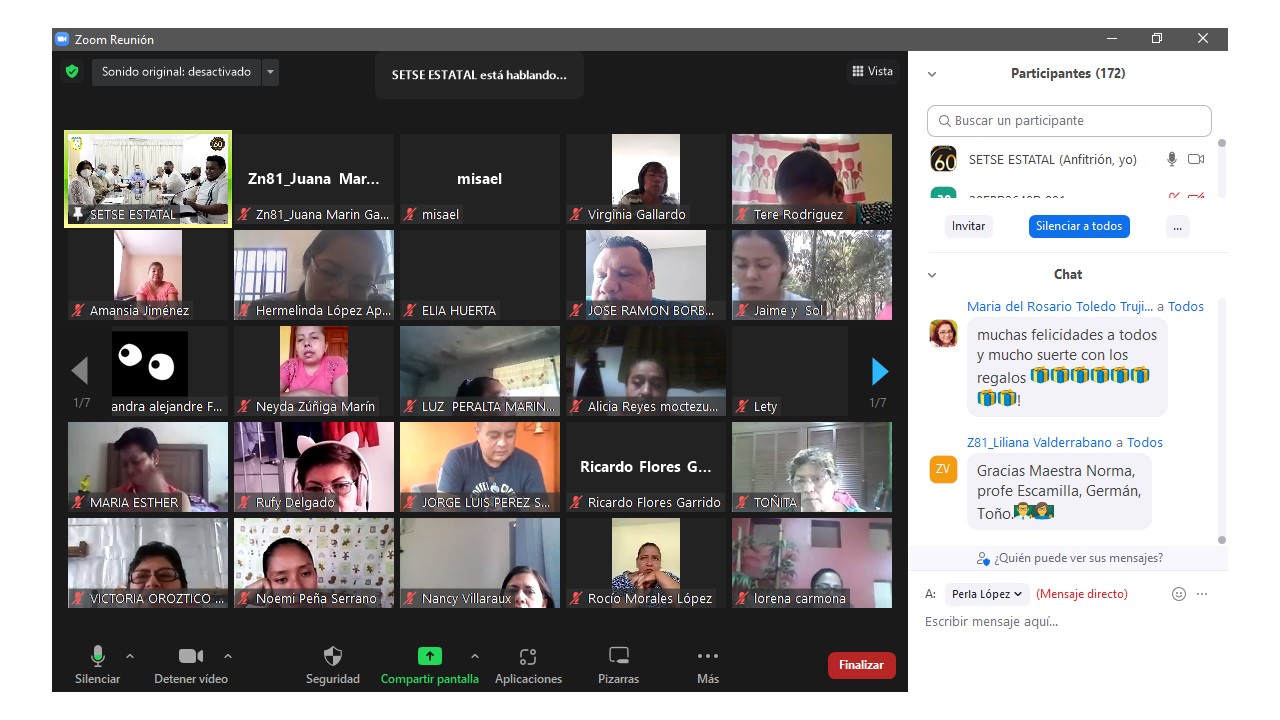Screen dimensions: 1280x720
Task: Open chat options three-dots next to emoji
Action: coord(1202,594)
